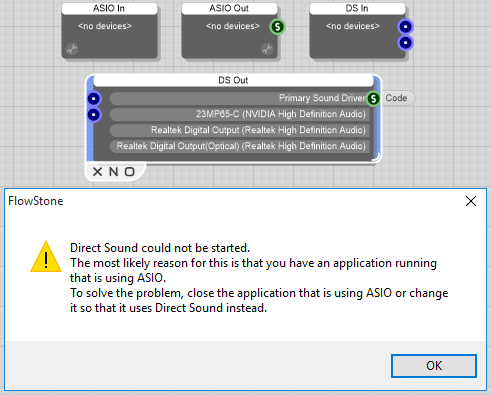Click the N button below DS Out

pyautogui.click(x=113, y=172)
